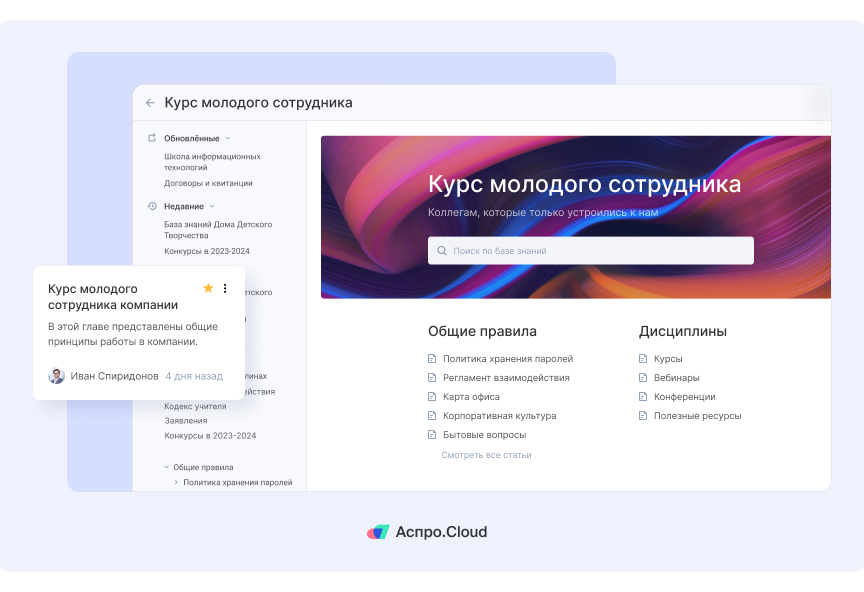Click the article icon next to Курсы
Viewport: 864px width, 592px height.
[x=643, y=357]
